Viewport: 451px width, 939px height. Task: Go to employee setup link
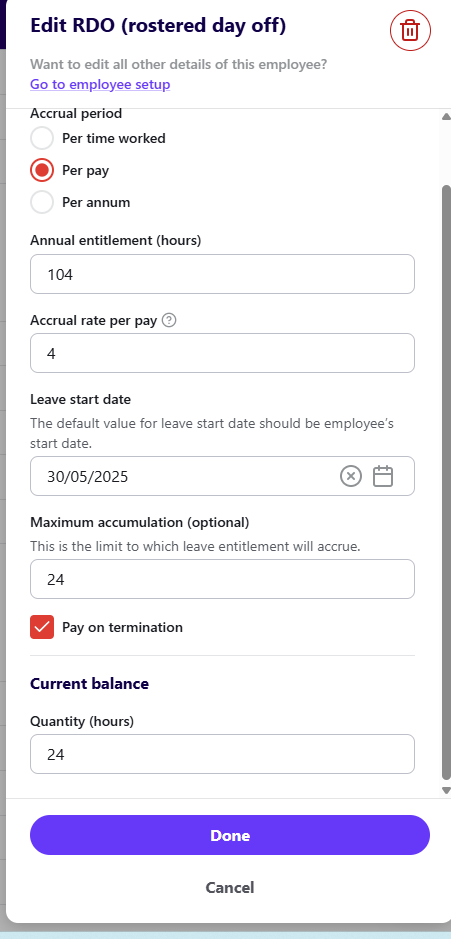[100, 84]
